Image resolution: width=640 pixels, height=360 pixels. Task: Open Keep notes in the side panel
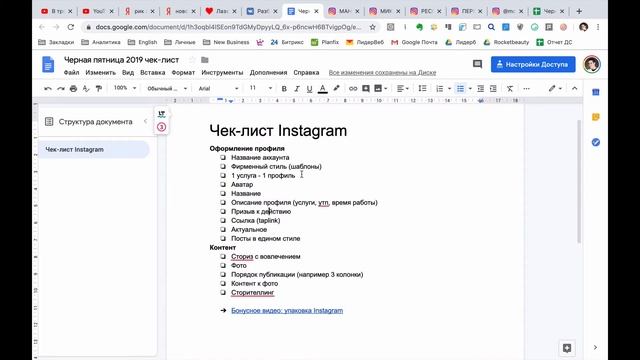596,117
